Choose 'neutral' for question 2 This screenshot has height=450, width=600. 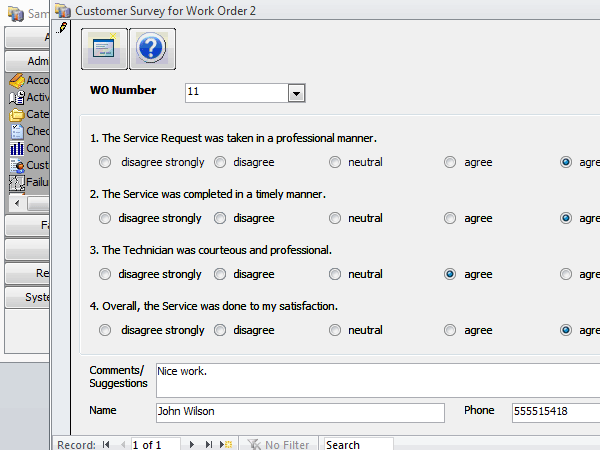click(x=336, y=218)
